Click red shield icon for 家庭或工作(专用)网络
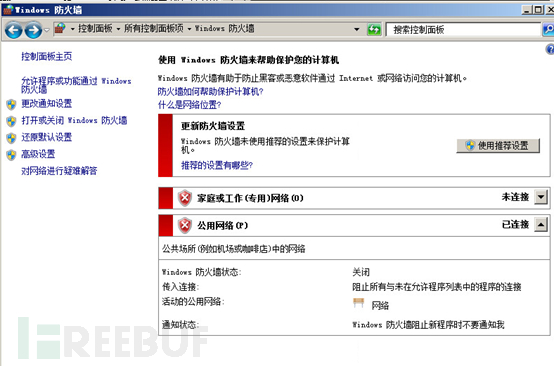This screenshot has height=366, width=554. pyautogui.click(x=184, y=198)
